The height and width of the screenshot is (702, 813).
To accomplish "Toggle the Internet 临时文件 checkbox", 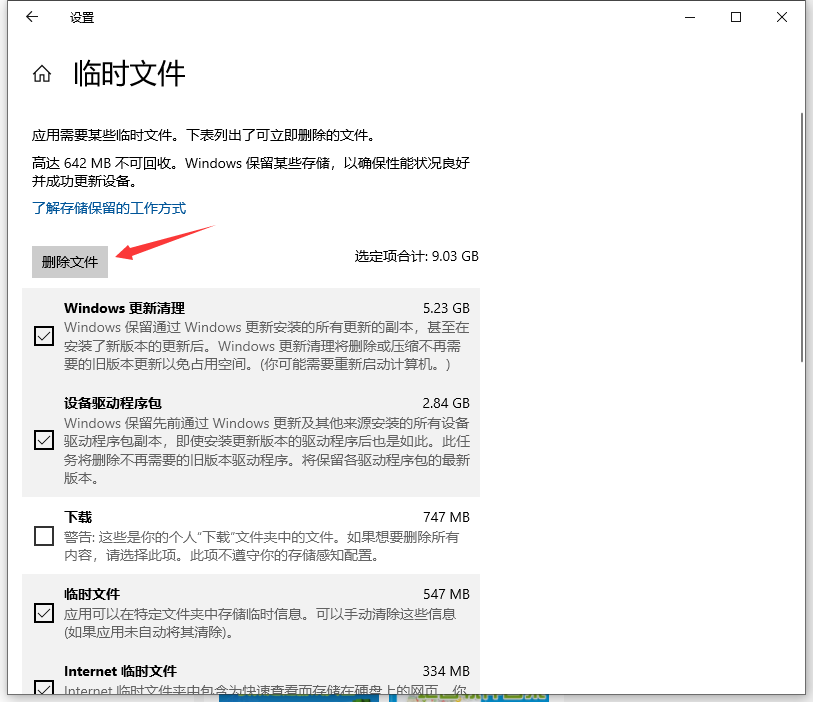I will click(x=44, y=687).
